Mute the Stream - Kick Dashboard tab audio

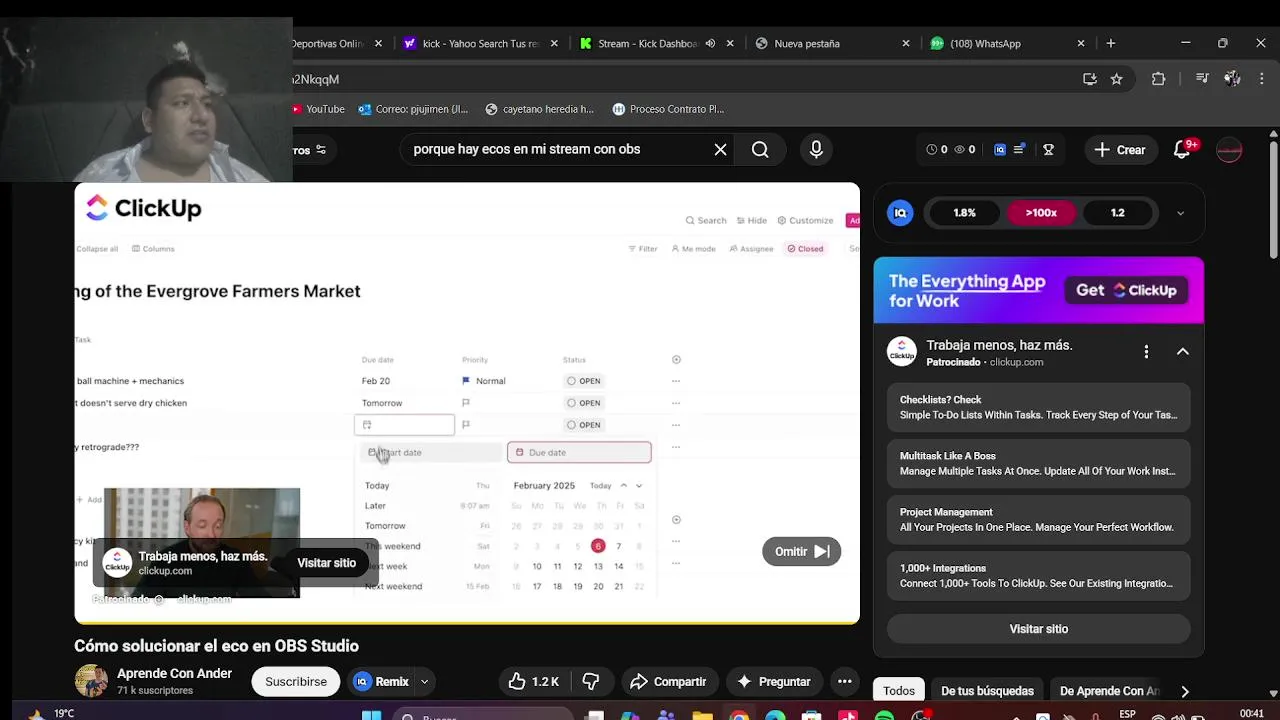tap(710, 43)
